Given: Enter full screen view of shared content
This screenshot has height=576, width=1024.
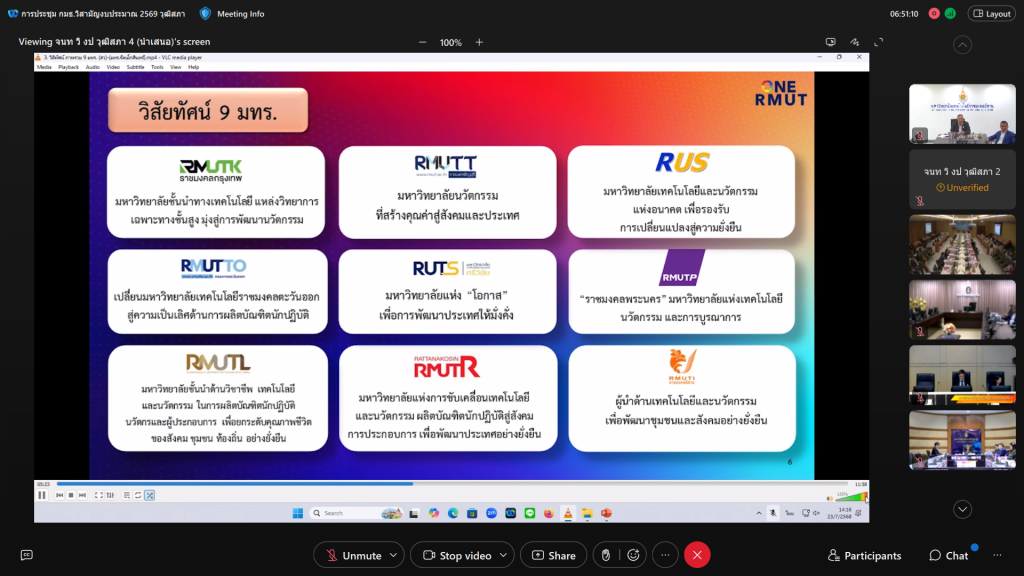Looking at the screenshot, I should pyautogui.click(x=878, y=43).
